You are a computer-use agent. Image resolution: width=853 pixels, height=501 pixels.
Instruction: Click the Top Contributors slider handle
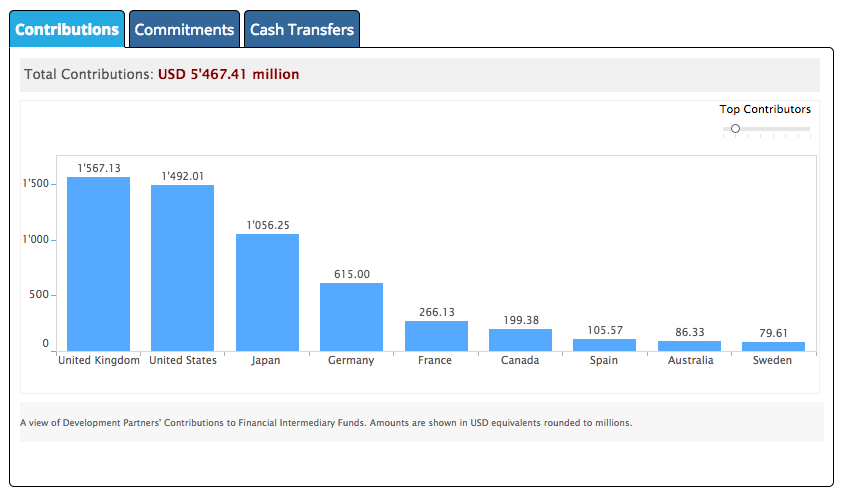pyautogui.click(x=735, y=128)
